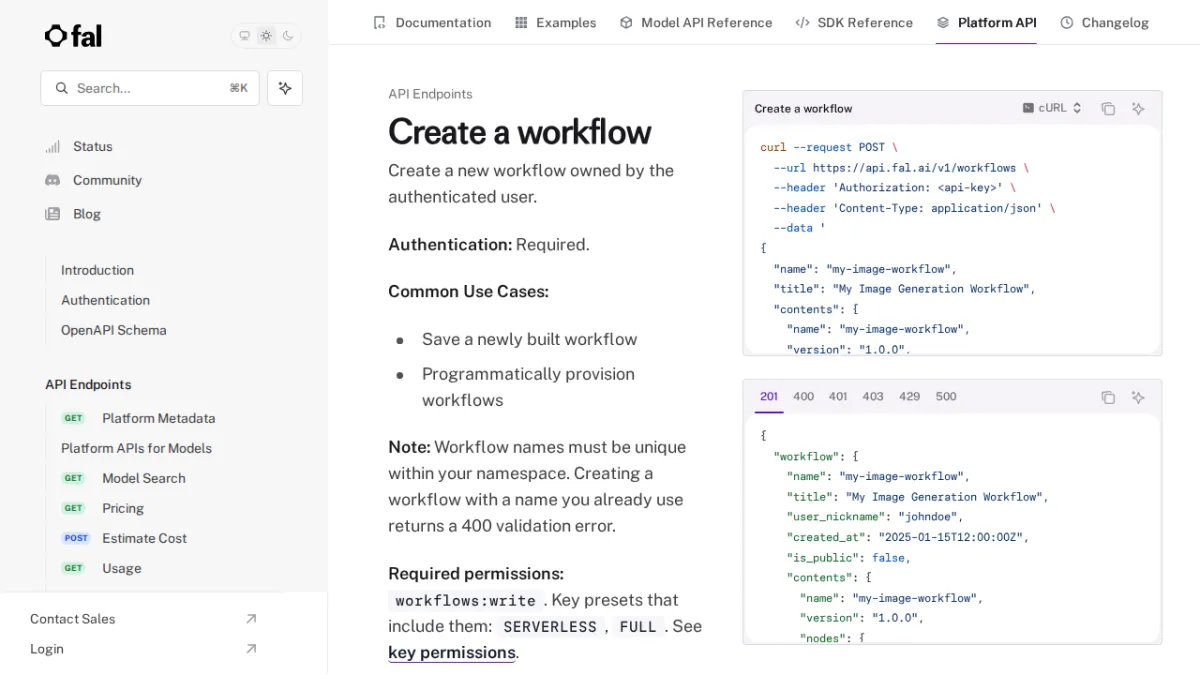Select Platform APIs for Models group

click(136, 448)
